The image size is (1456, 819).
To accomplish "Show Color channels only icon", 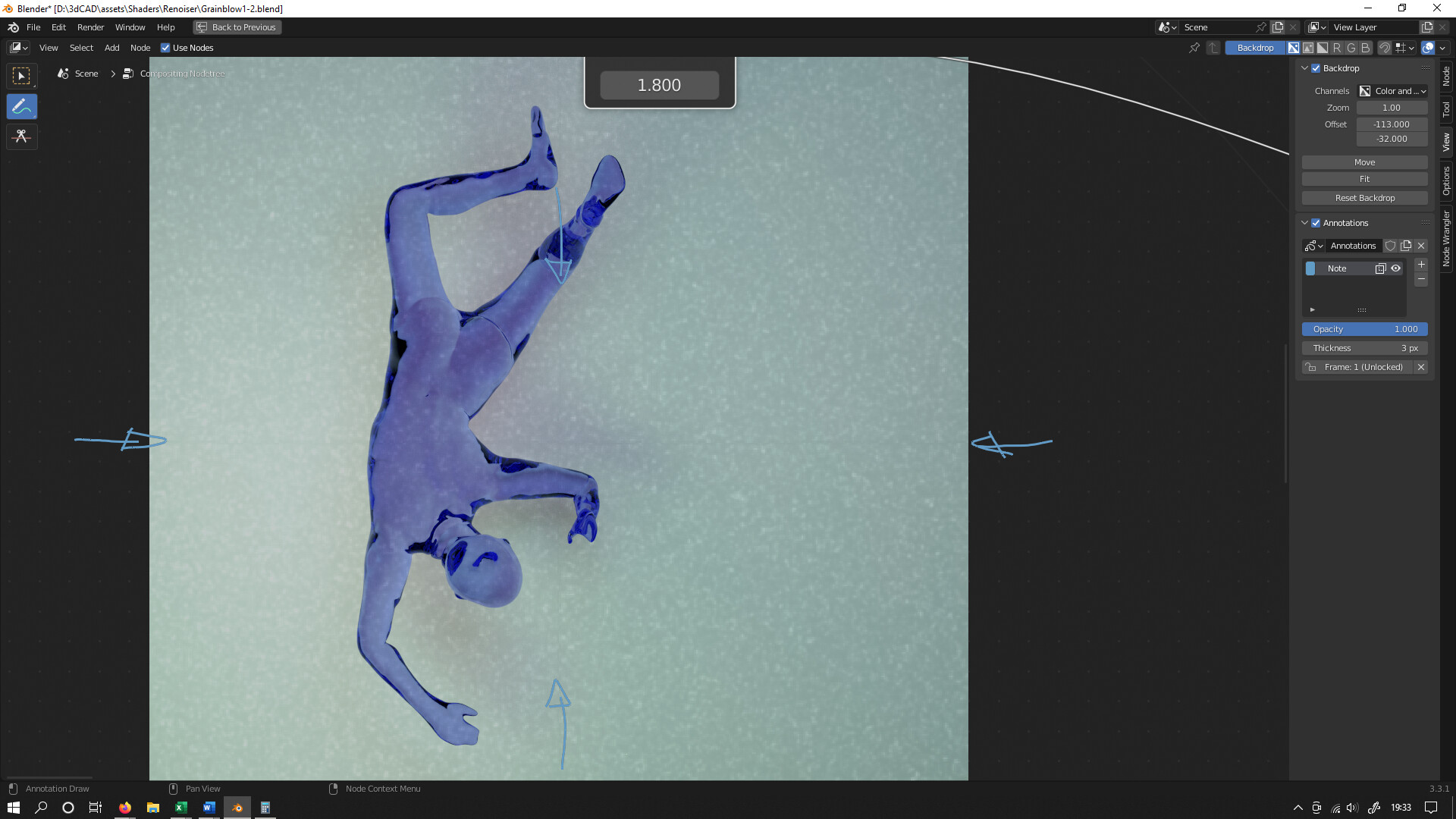I will 1308,48.
